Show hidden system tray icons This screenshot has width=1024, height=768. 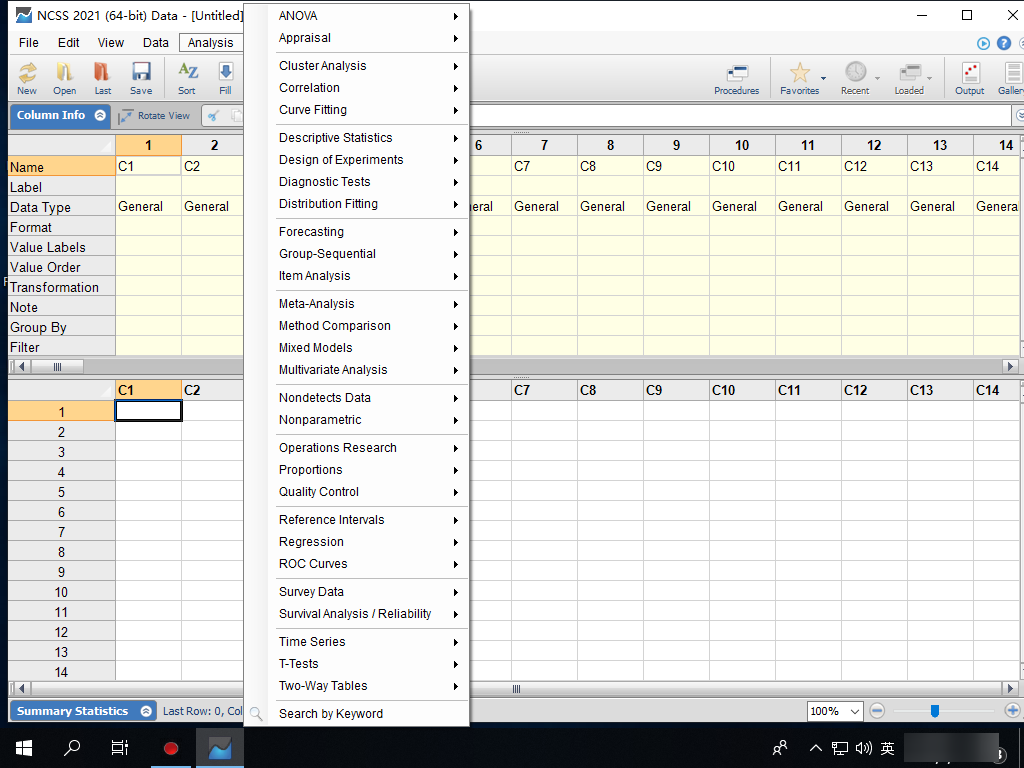pyautogui.click(x=816, y=748)
